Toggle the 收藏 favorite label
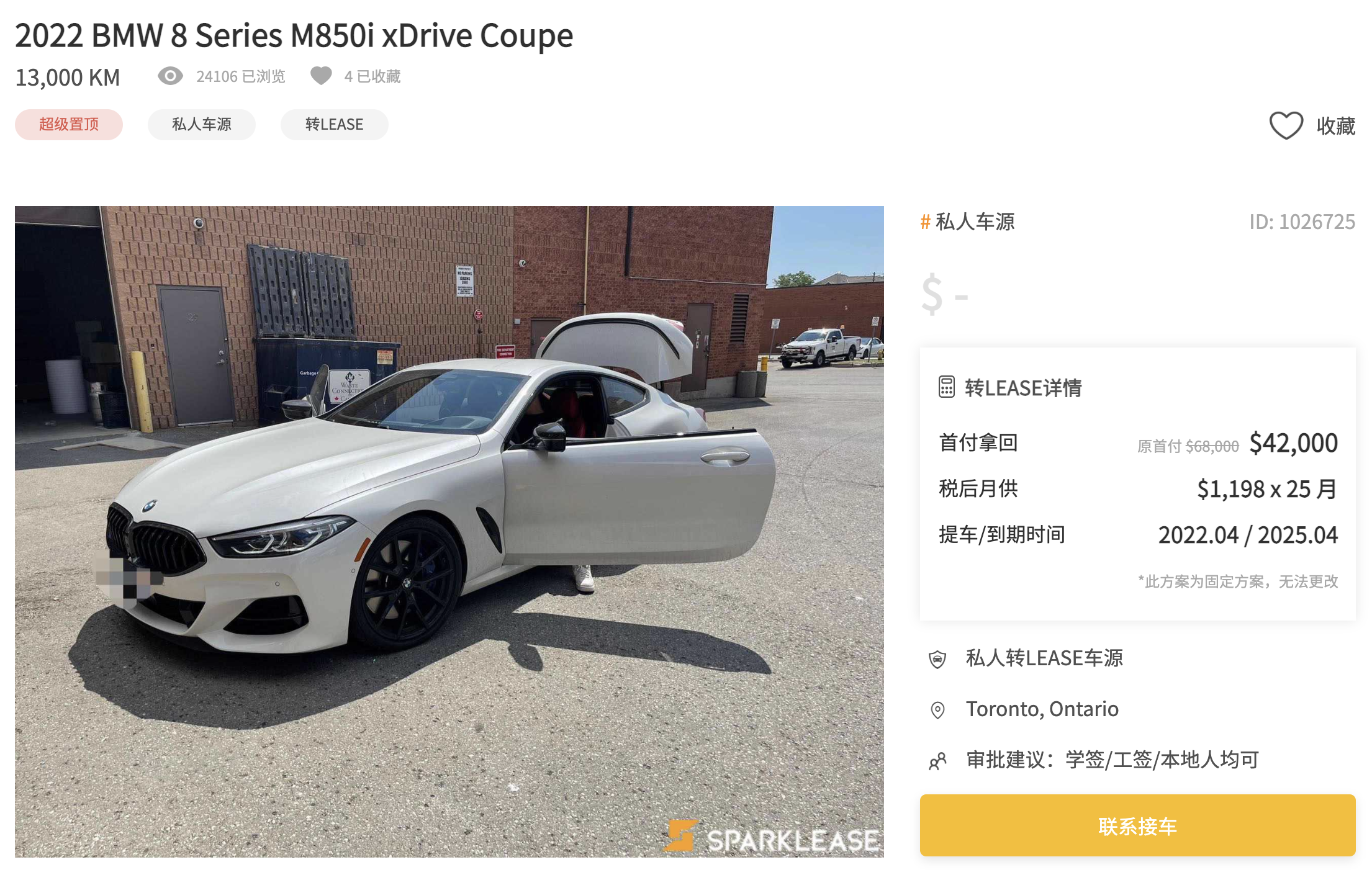Screen dimensions: 1372x875 (1336, 126)
